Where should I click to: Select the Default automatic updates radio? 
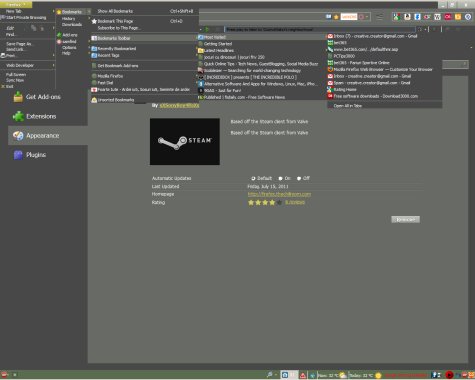point(253,178)
